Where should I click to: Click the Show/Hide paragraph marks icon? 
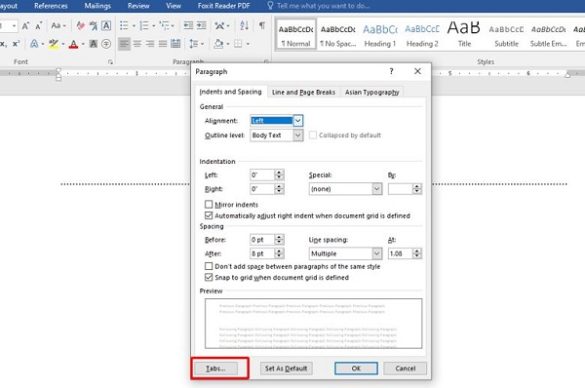click(262, 25)
